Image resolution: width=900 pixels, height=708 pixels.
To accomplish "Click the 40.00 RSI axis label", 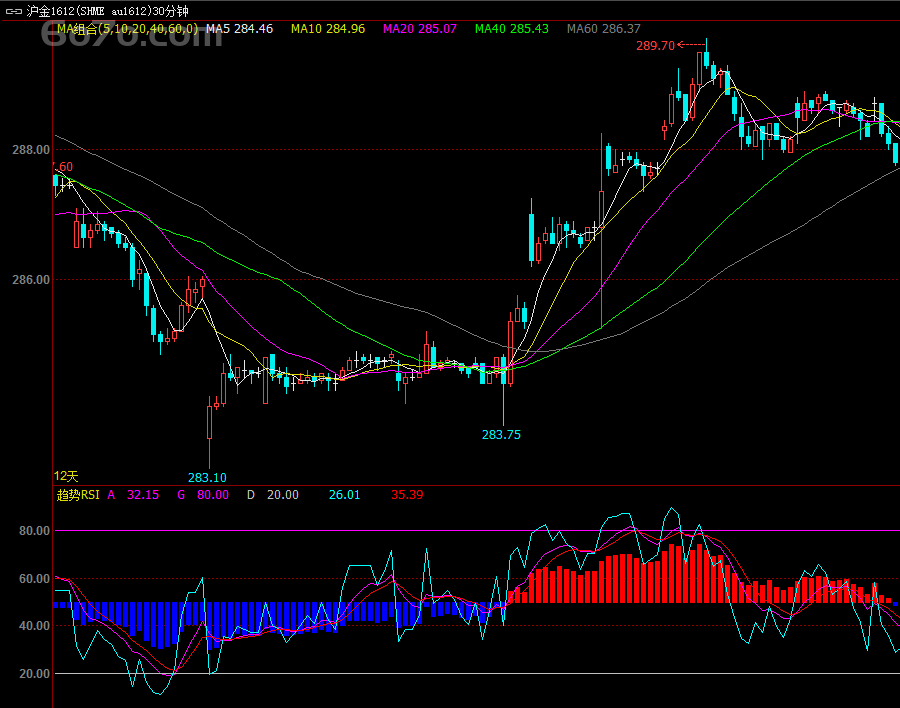I will (x=34, y=626).
